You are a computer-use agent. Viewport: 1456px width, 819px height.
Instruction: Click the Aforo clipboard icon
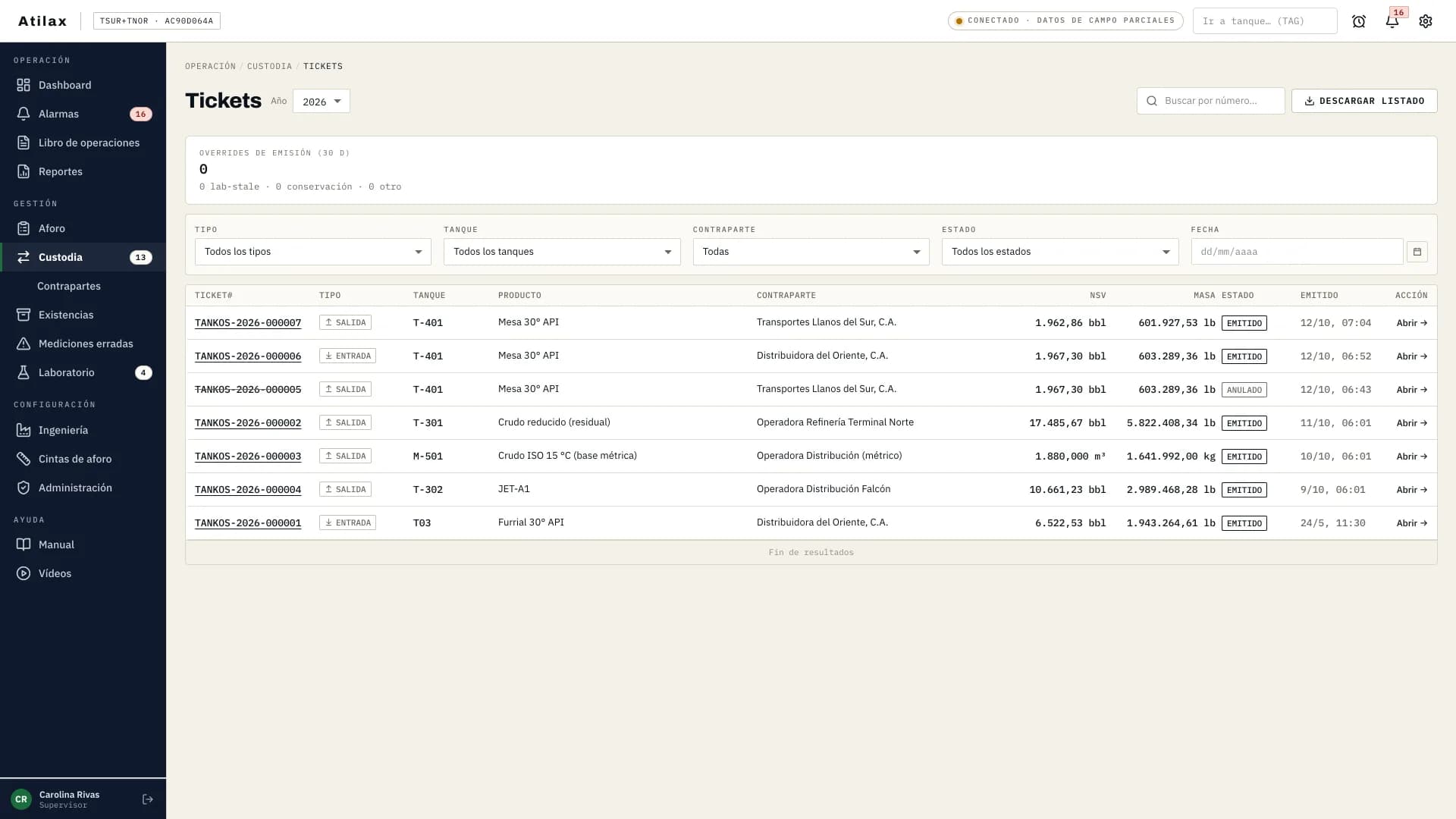coord(24,228)
